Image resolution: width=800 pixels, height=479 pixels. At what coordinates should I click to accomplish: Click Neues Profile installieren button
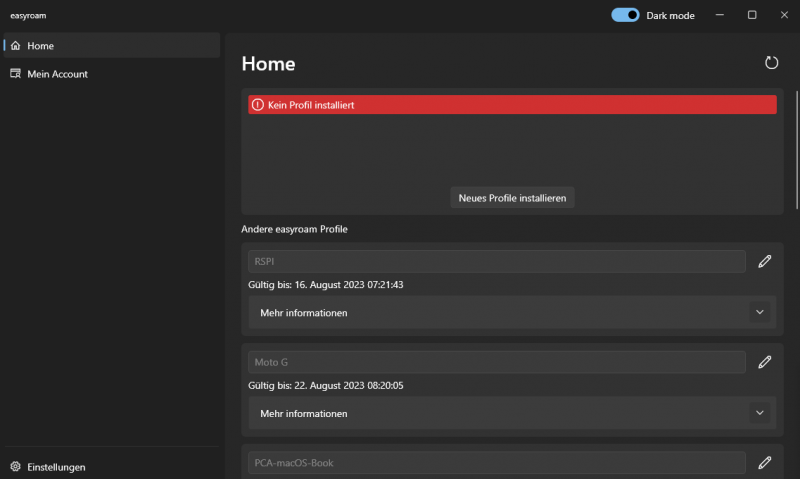pyautogui.click(x=512, y=198)
